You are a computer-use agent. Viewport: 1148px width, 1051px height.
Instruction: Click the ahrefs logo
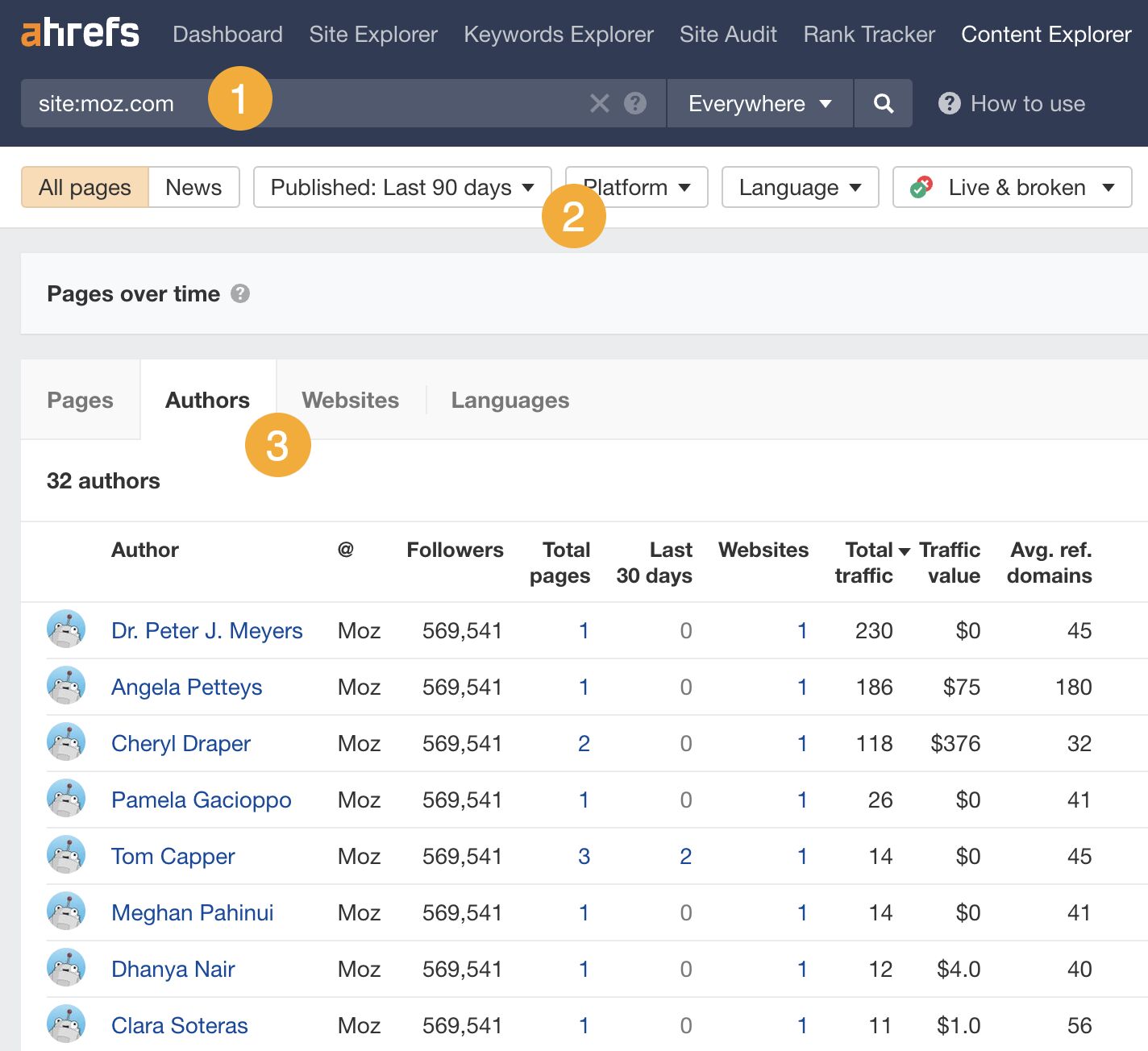(78, 33)
